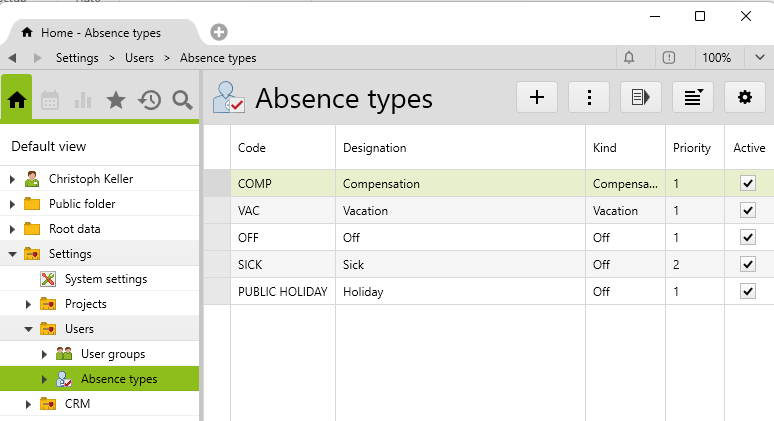This screenshot has height=421, width=774.
Task: Click the Users breadcrumb link
Action: pos(139,58)
